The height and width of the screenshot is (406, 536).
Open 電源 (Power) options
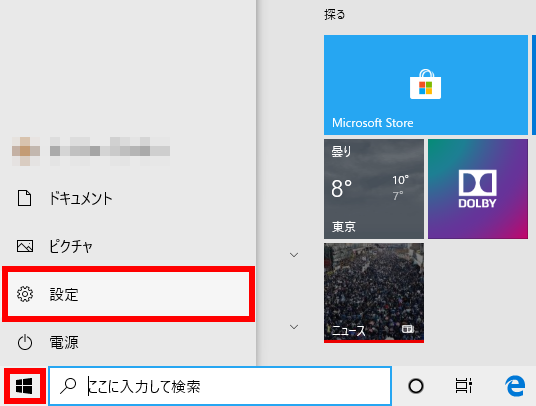coord(129,342)
